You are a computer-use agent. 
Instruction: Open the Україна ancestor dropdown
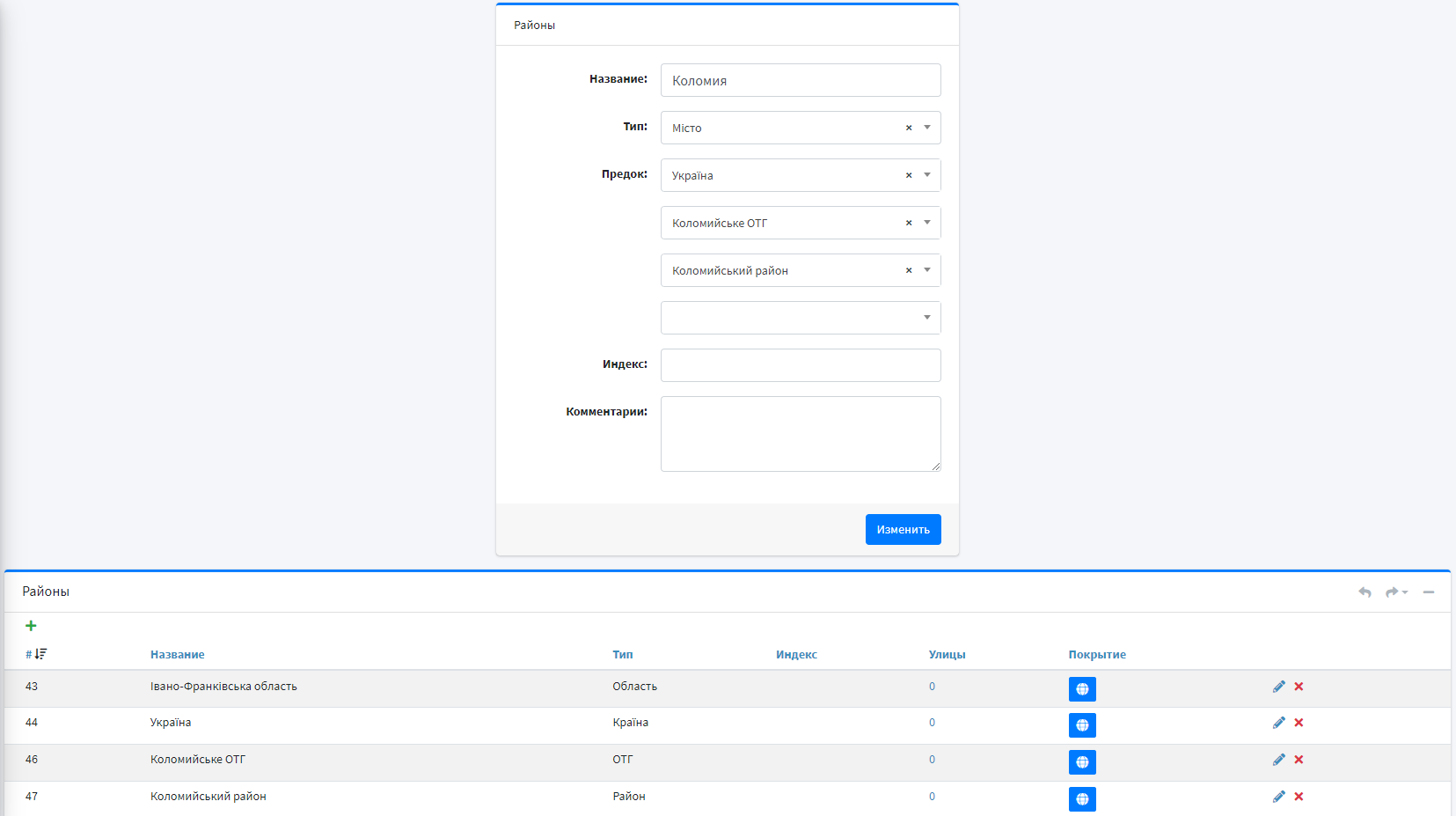click(927, 175)
